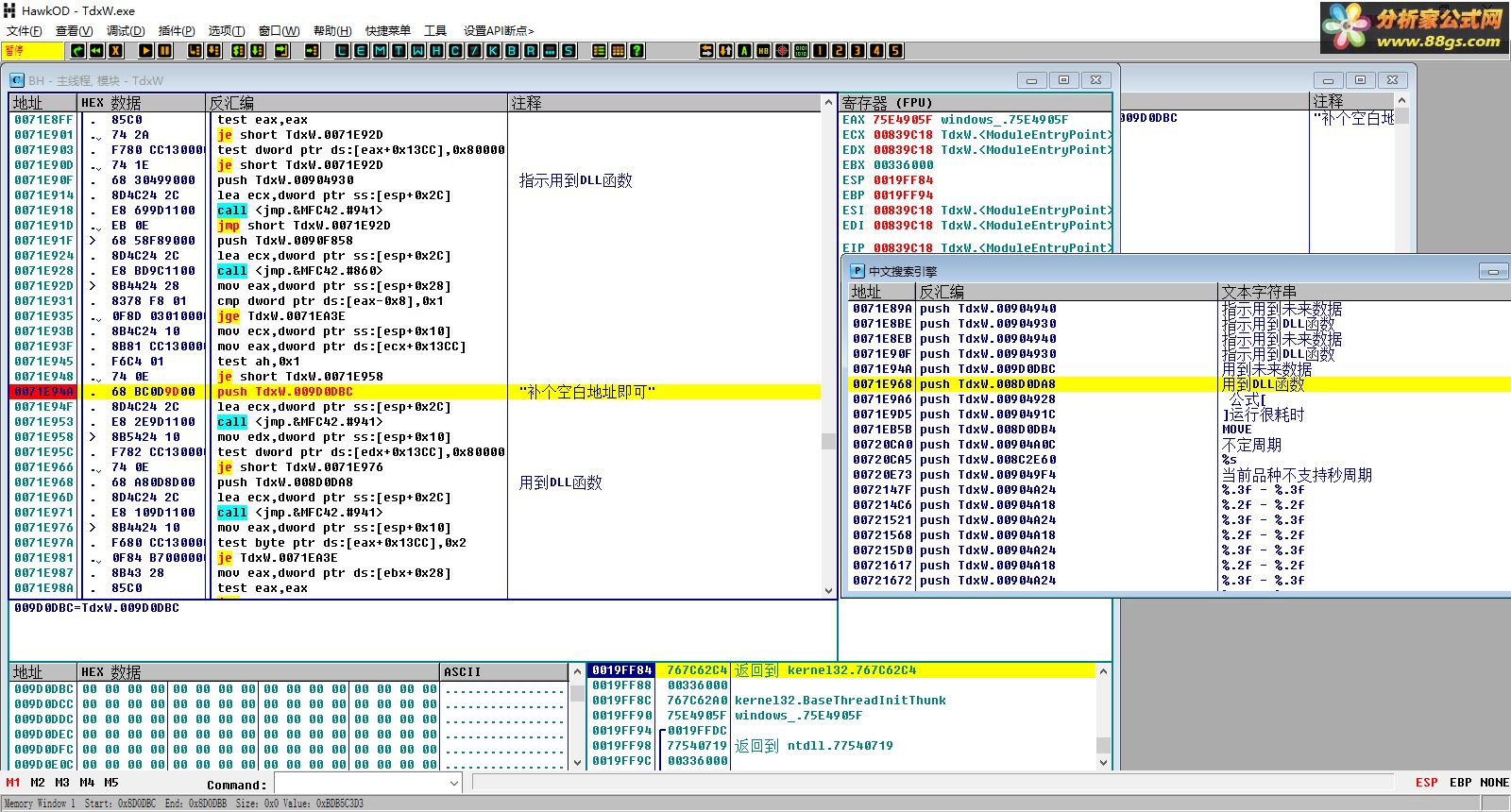Expand the Command box dropdown arrow

(453, 784)
